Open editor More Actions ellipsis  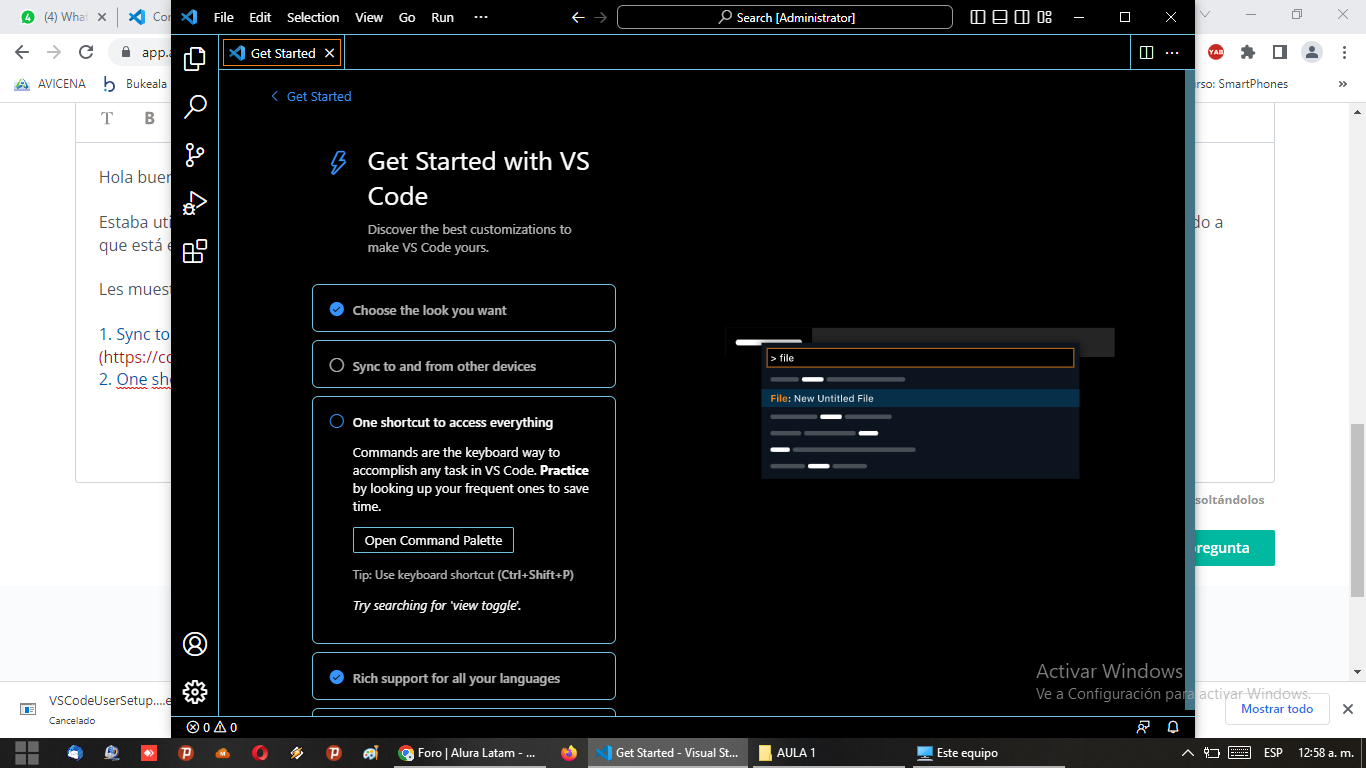[x=1174, y=53]
